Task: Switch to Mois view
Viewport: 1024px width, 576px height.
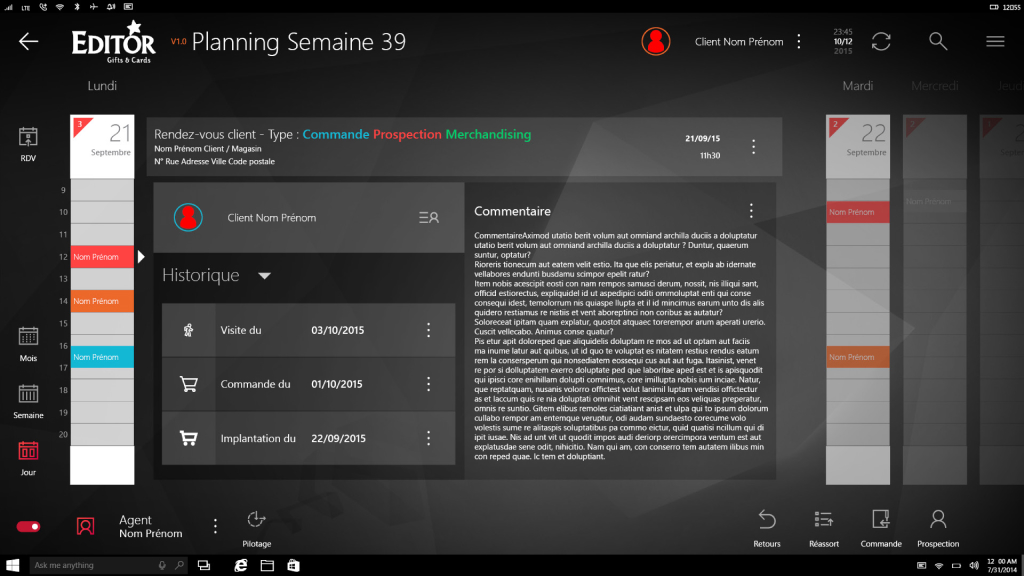Action: click(28, 337)
